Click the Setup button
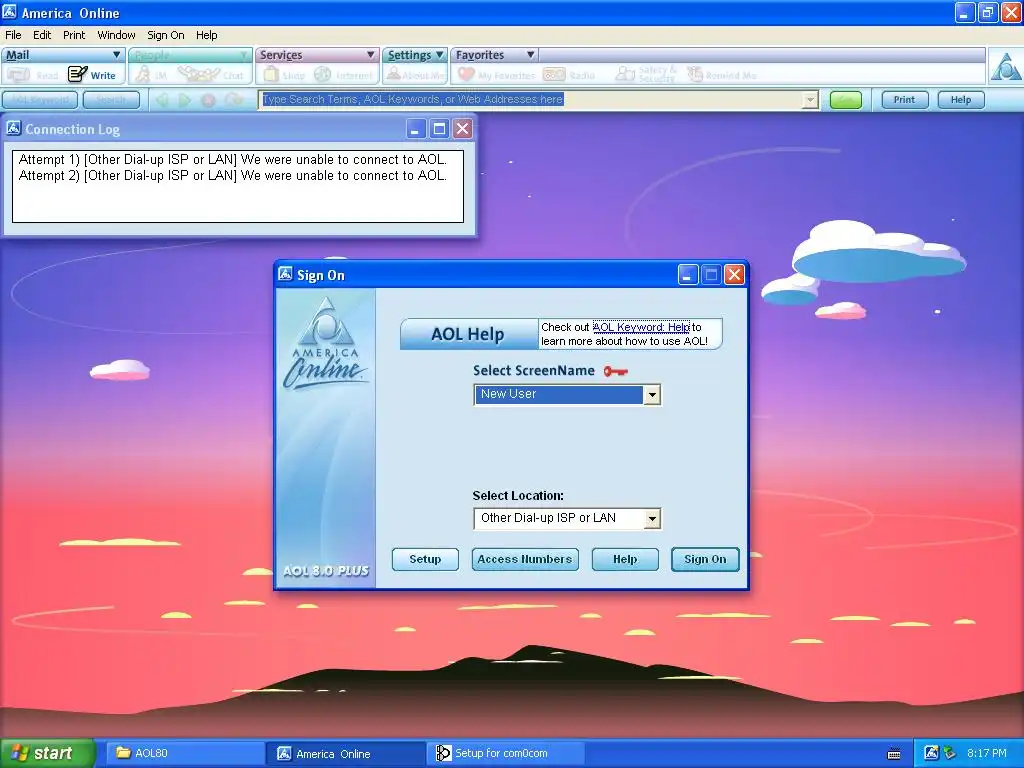The image size is (1024, 768). pyautogui.click(x=425, y=559)
